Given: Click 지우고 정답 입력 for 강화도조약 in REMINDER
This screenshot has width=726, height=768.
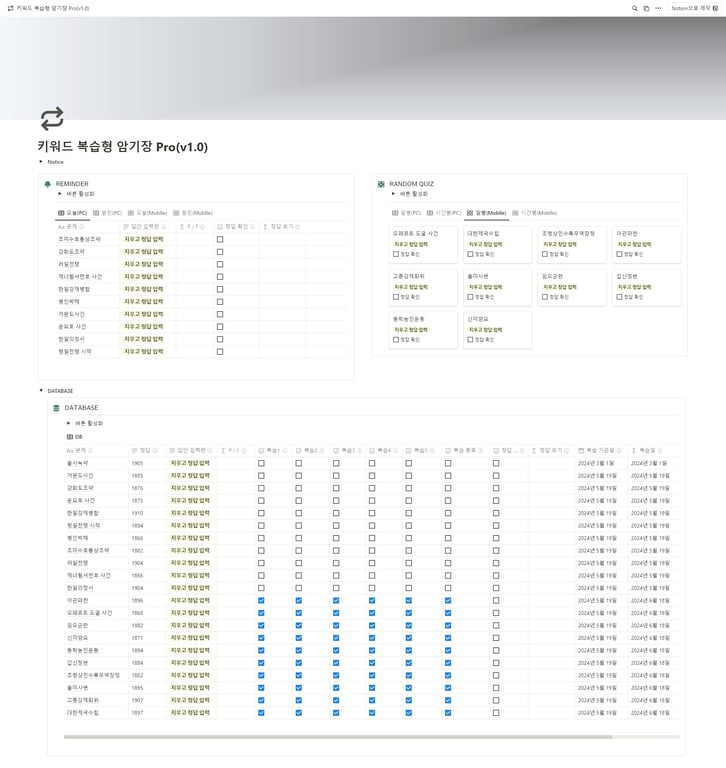Looking at the screenshot, I should pyautogui.click(x=144, y=252).
